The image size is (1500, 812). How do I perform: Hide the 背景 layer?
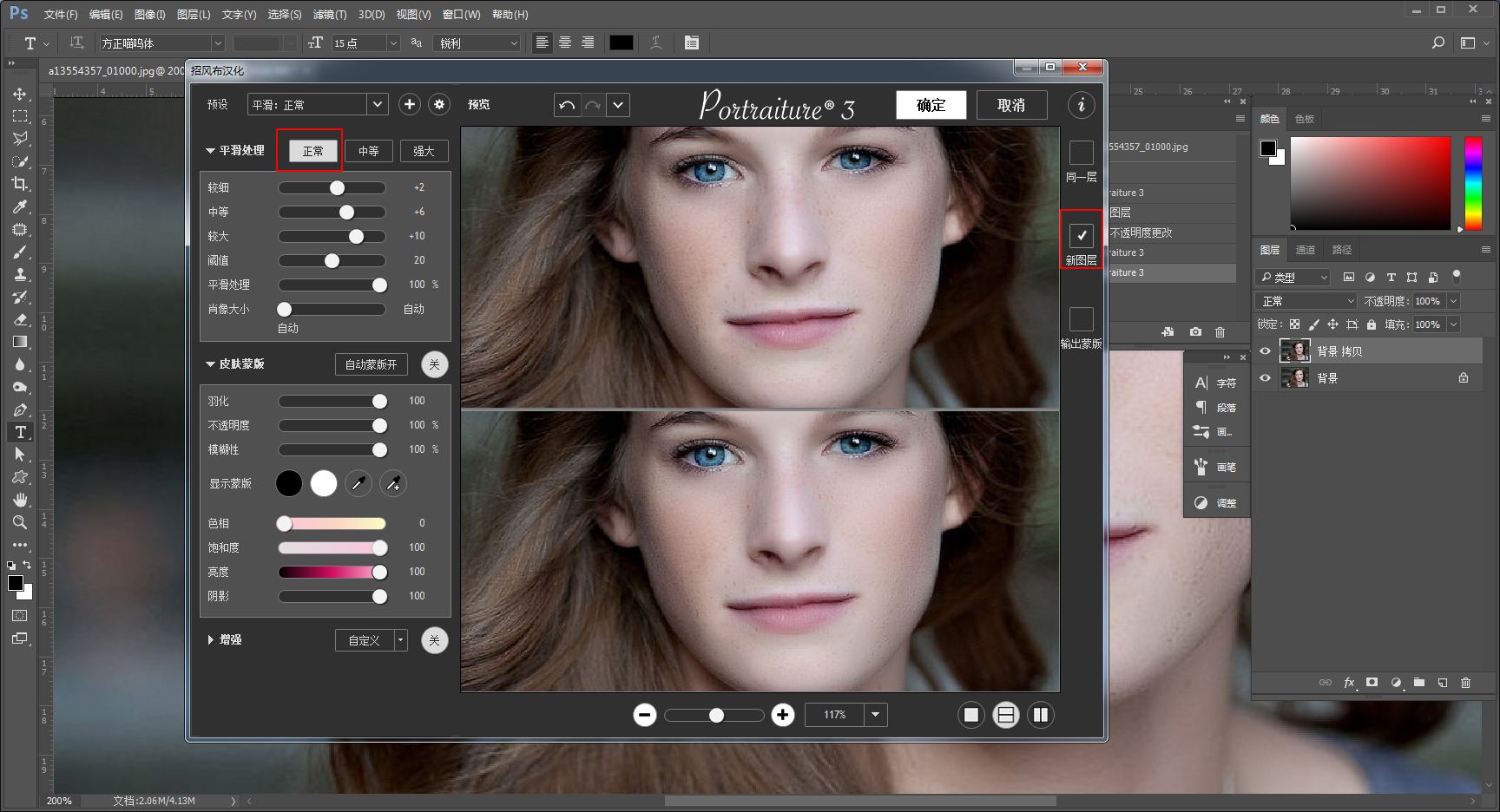click(x=1265, y=378)
